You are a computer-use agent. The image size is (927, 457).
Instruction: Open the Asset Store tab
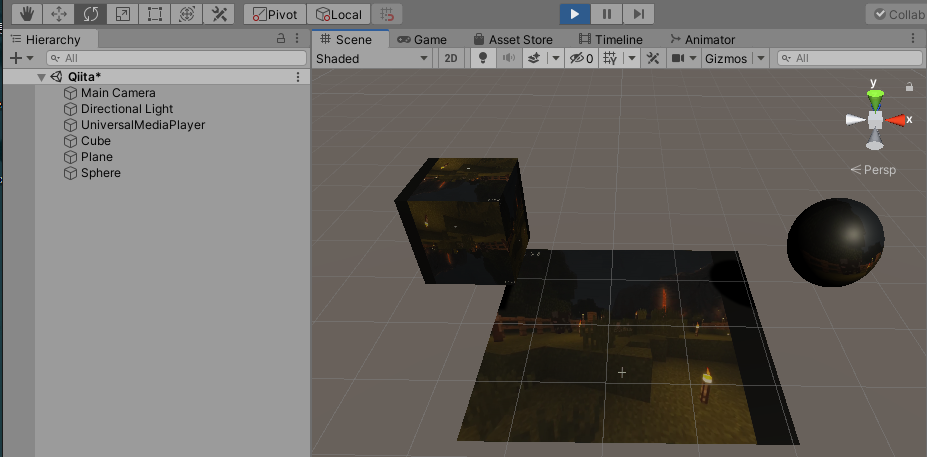(513, 40)
